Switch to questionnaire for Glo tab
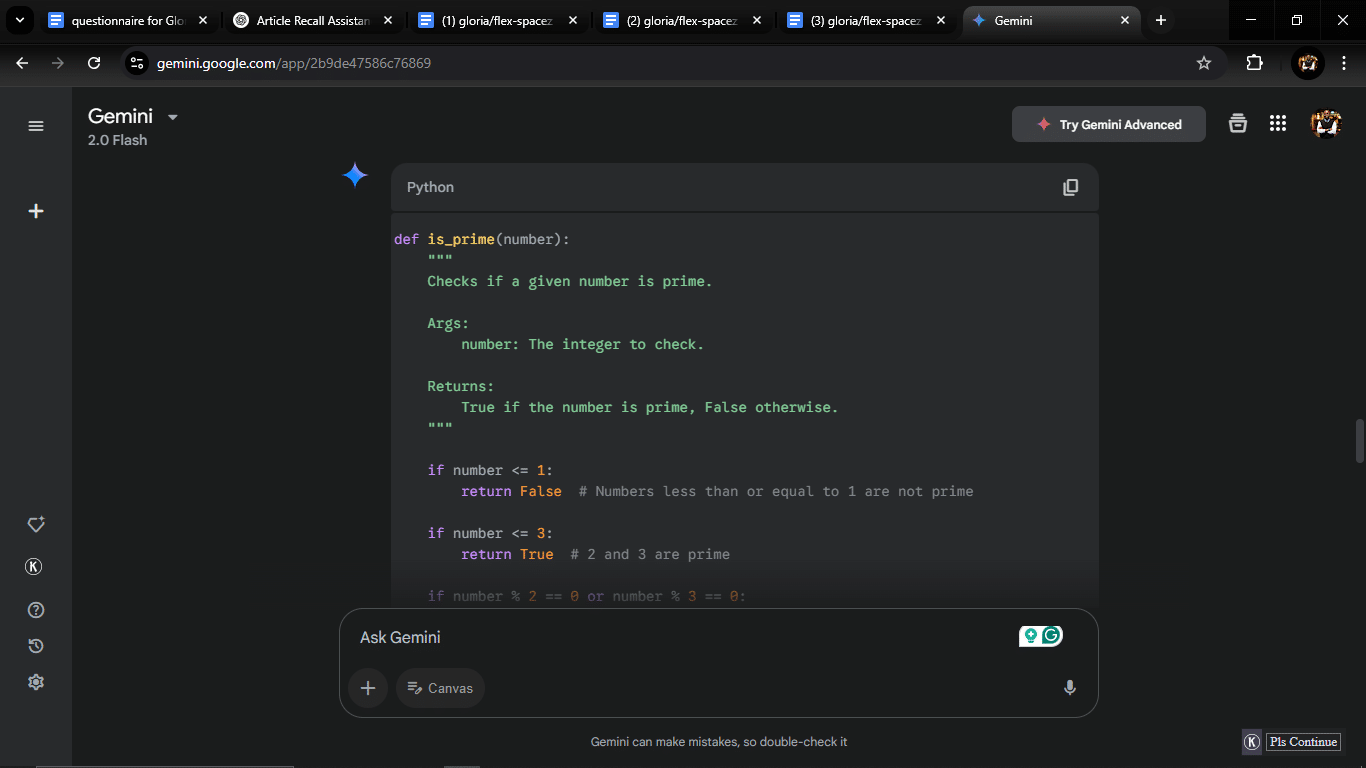Viewport: 1366px width, 768px height. coord(128,20)
